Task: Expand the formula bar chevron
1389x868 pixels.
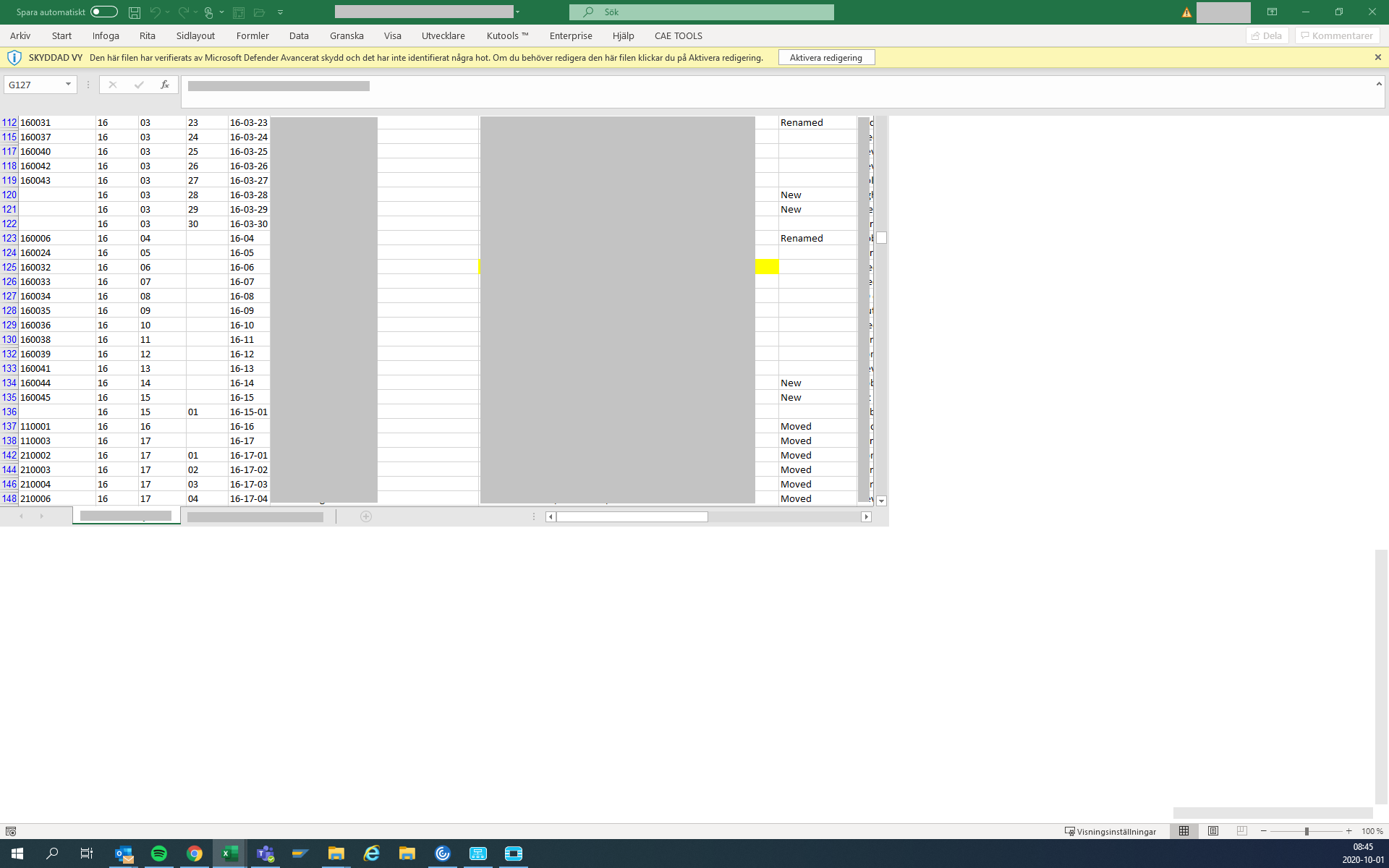Action: point(1378,84)
